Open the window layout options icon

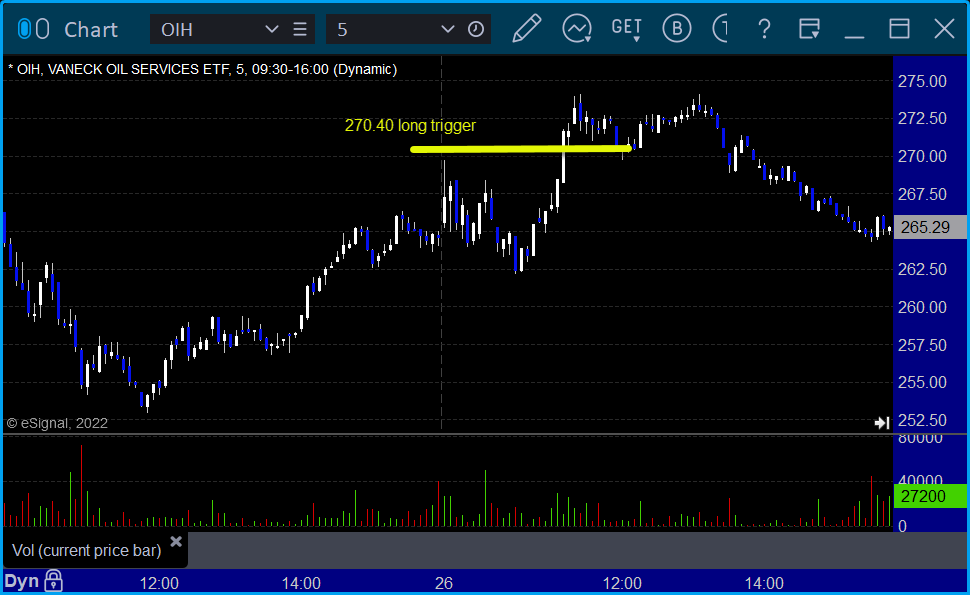[809, 29]
